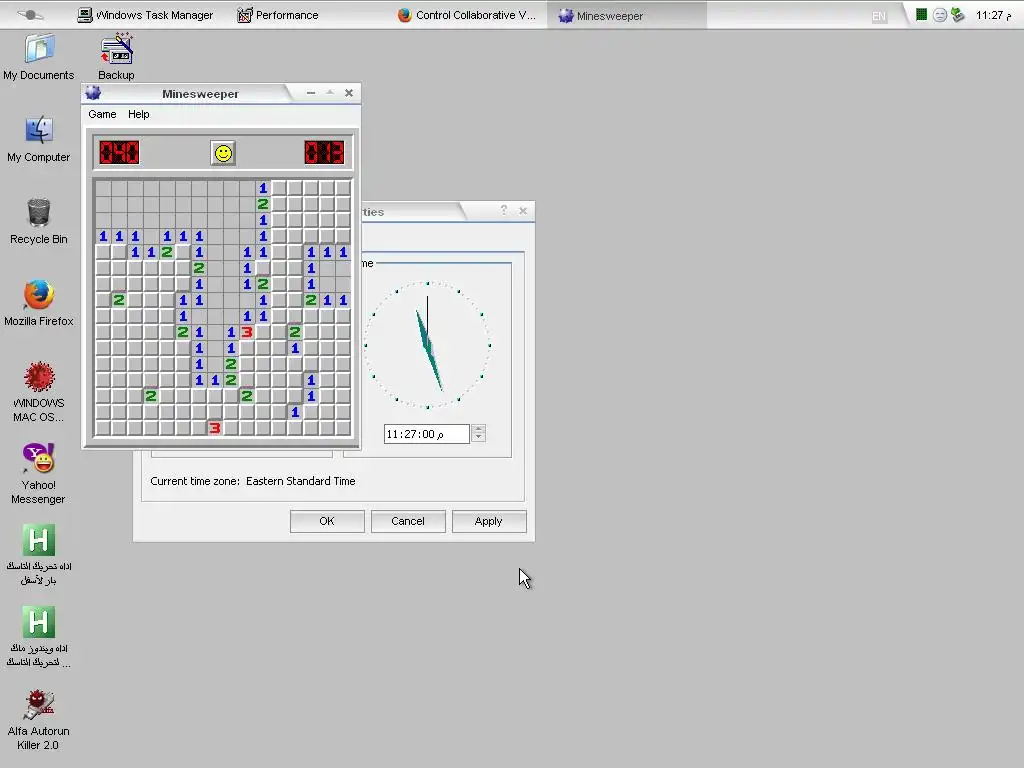Select the WINDOWS MAC OS desktop icon
Screen dimensions: 1024x768
[x=39, y=392]
